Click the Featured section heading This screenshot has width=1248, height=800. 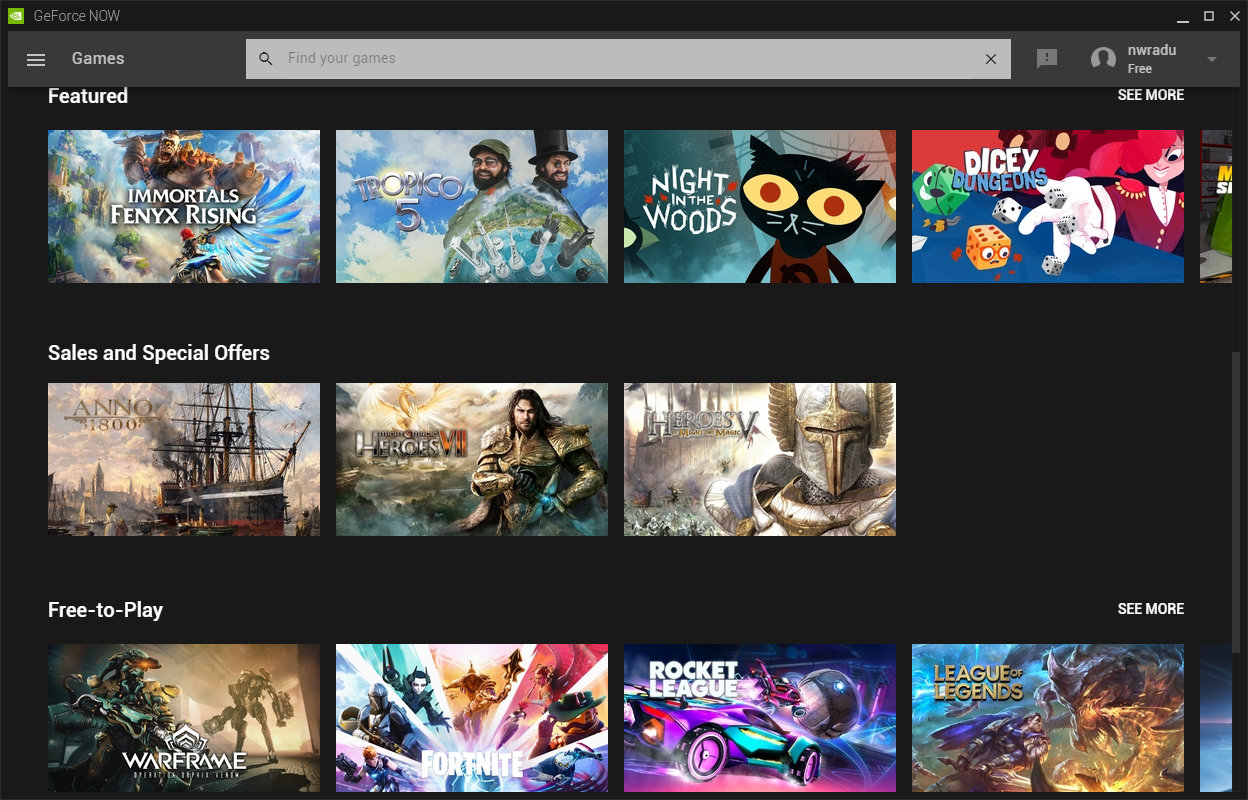[x=88, y=96]
